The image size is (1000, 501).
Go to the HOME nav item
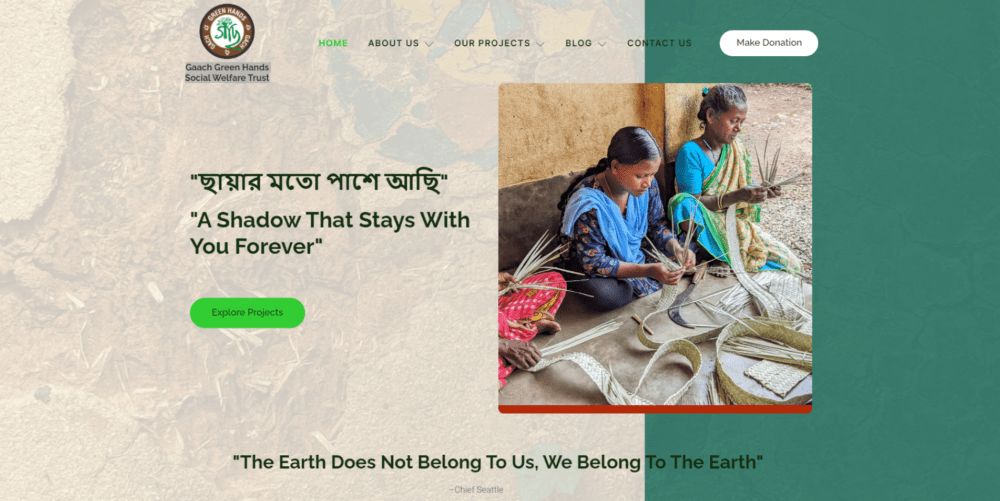point(333,43)
